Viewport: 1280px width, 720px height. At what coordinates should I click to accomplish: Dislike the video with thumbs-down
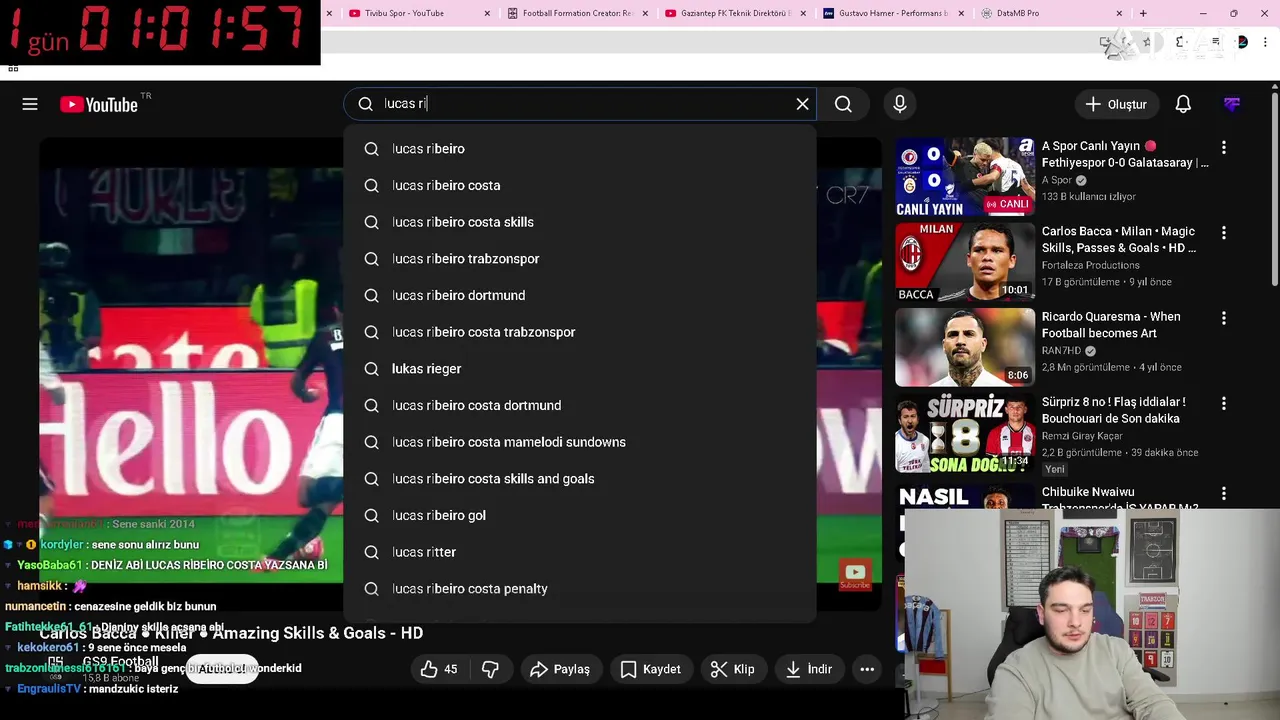490,669
